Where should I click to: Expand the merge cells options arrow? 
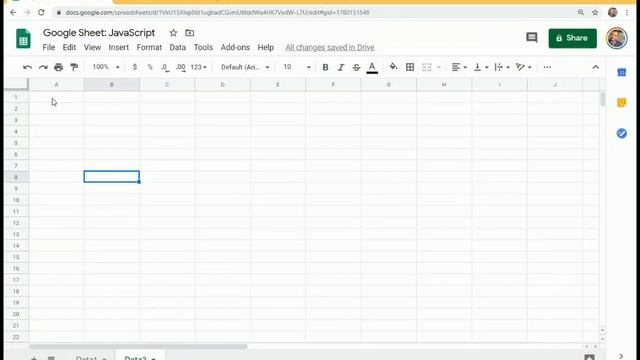439,67
